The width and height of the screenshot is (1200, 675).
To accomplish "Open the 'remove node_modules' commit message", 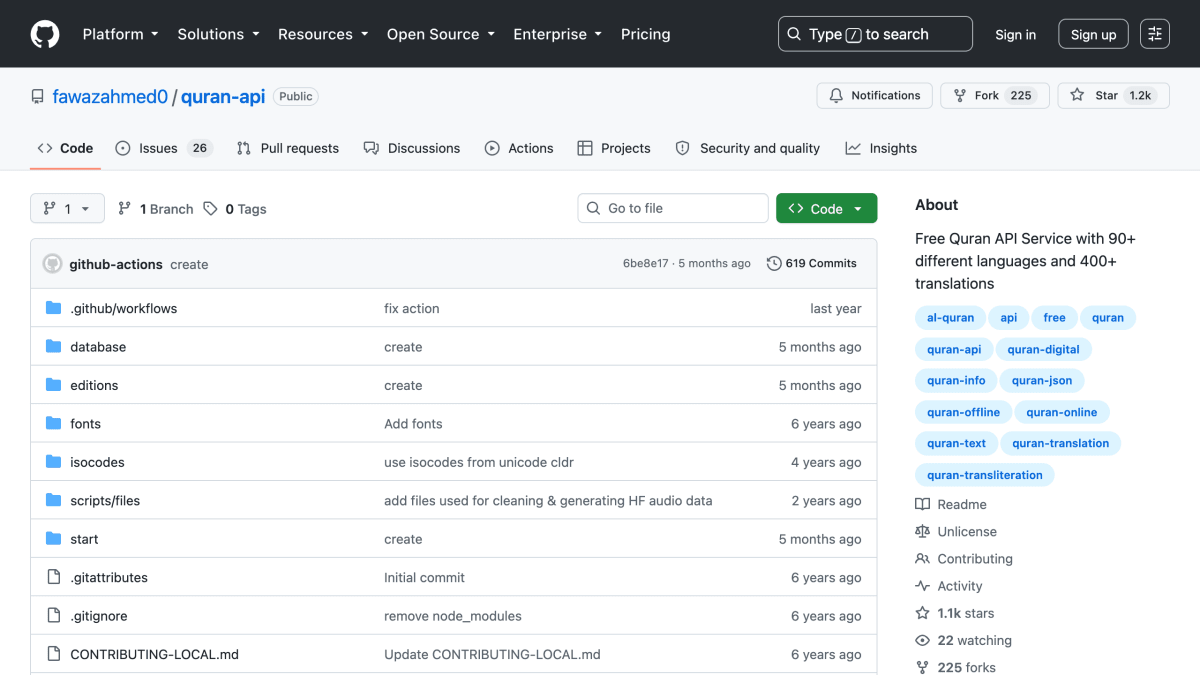I will coord(453,617).
